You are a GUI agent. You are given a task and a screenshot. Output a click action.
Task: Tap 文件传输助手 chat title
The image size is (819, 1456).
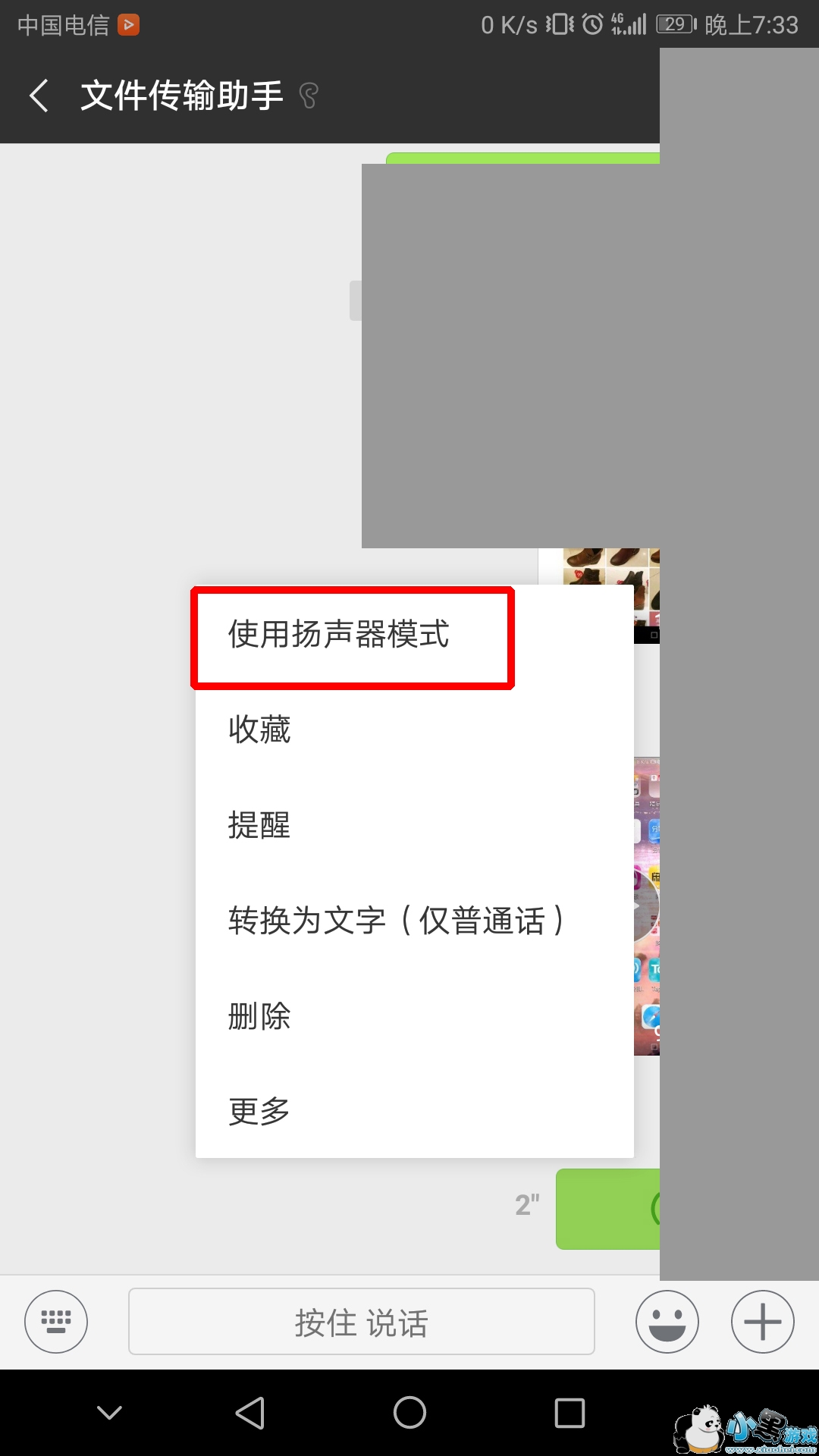[182, 96]
